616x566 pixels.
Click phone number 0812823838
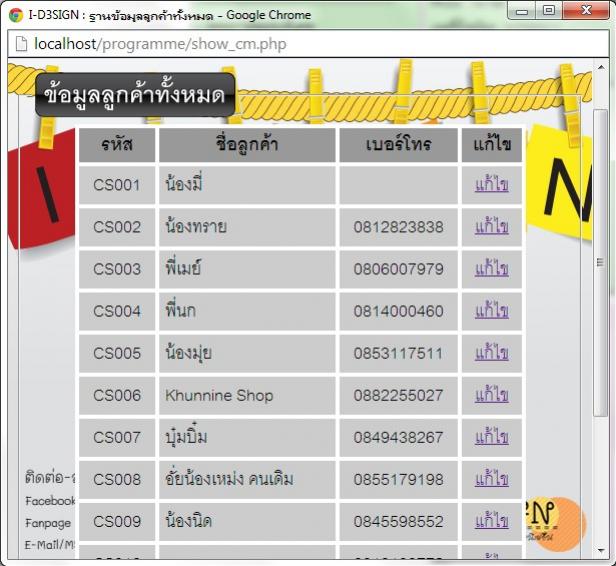(398, 227)
